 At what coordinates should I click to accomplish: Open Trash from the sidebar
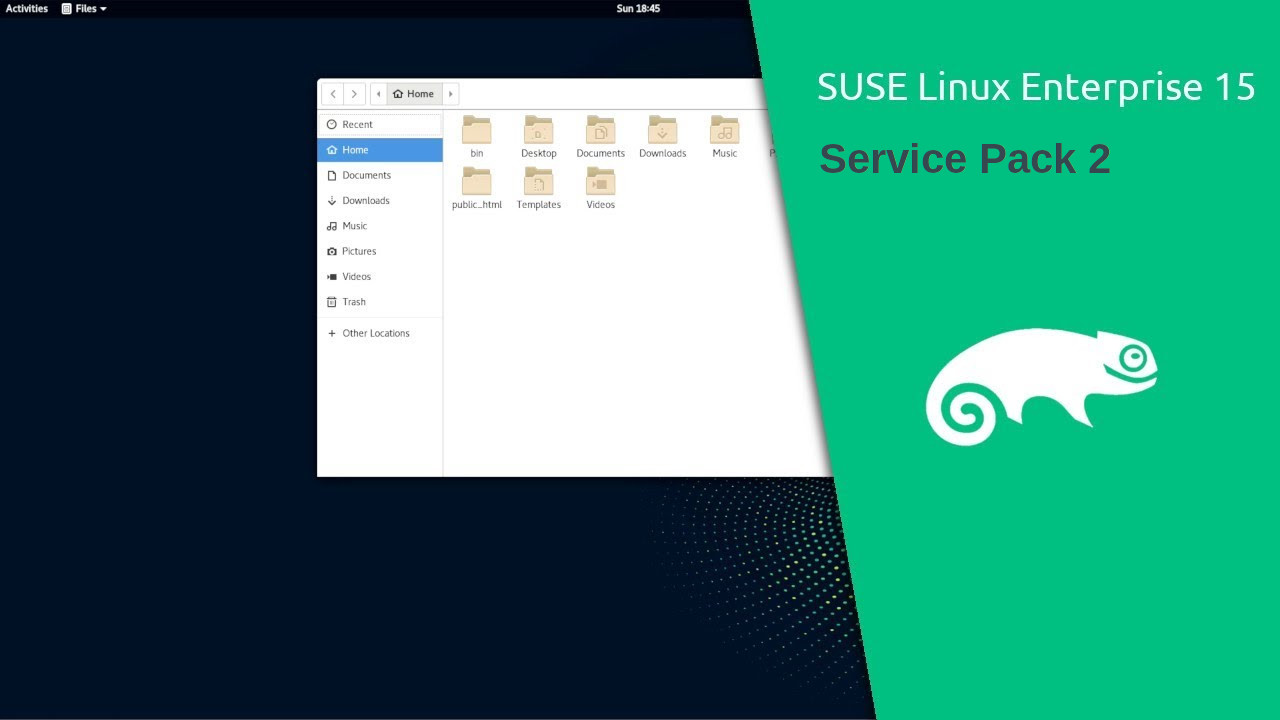click(x=380, y=302)
